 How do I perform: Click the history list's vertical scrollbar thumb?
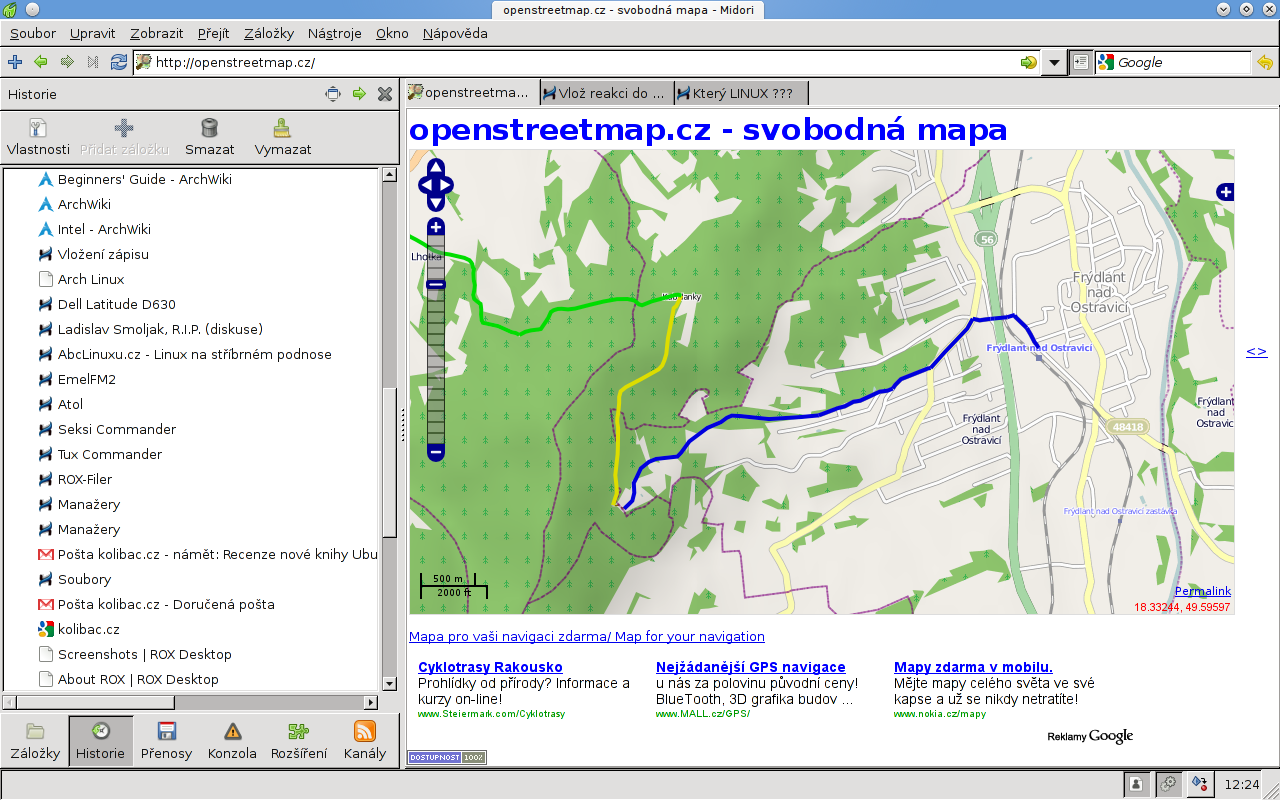coord(389,461)
